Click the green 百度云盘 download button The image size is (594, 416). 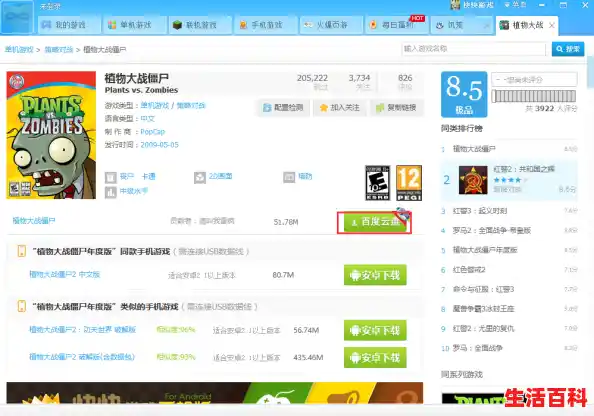375,222
